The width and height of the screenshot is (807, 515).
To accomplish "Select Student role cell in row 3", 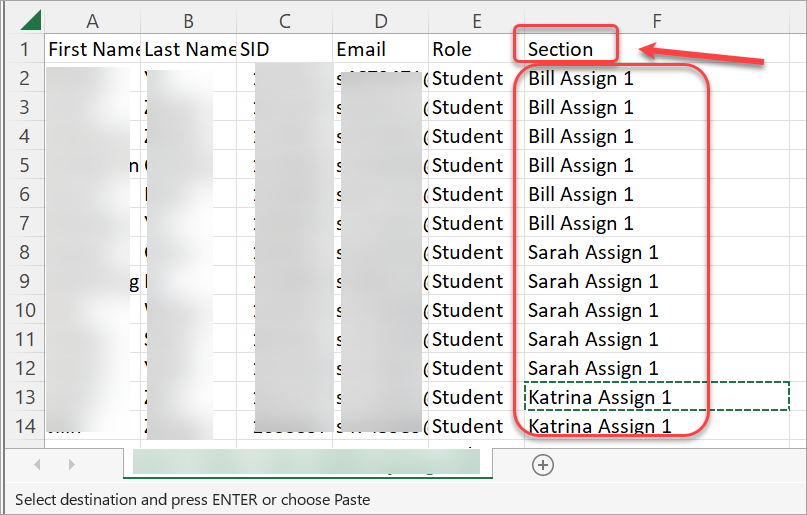I will point(477,106).
